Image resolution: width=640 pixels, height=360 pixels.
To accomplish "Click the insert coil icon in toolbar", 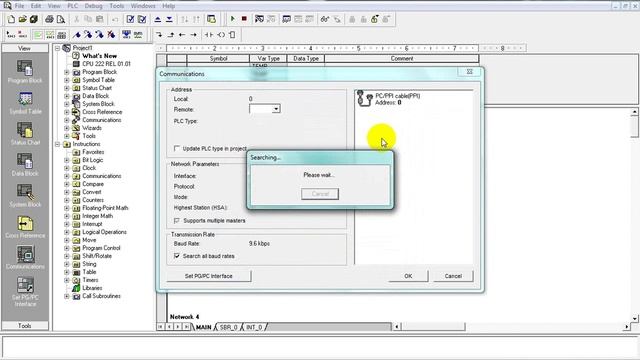I will tap(221, 35).
